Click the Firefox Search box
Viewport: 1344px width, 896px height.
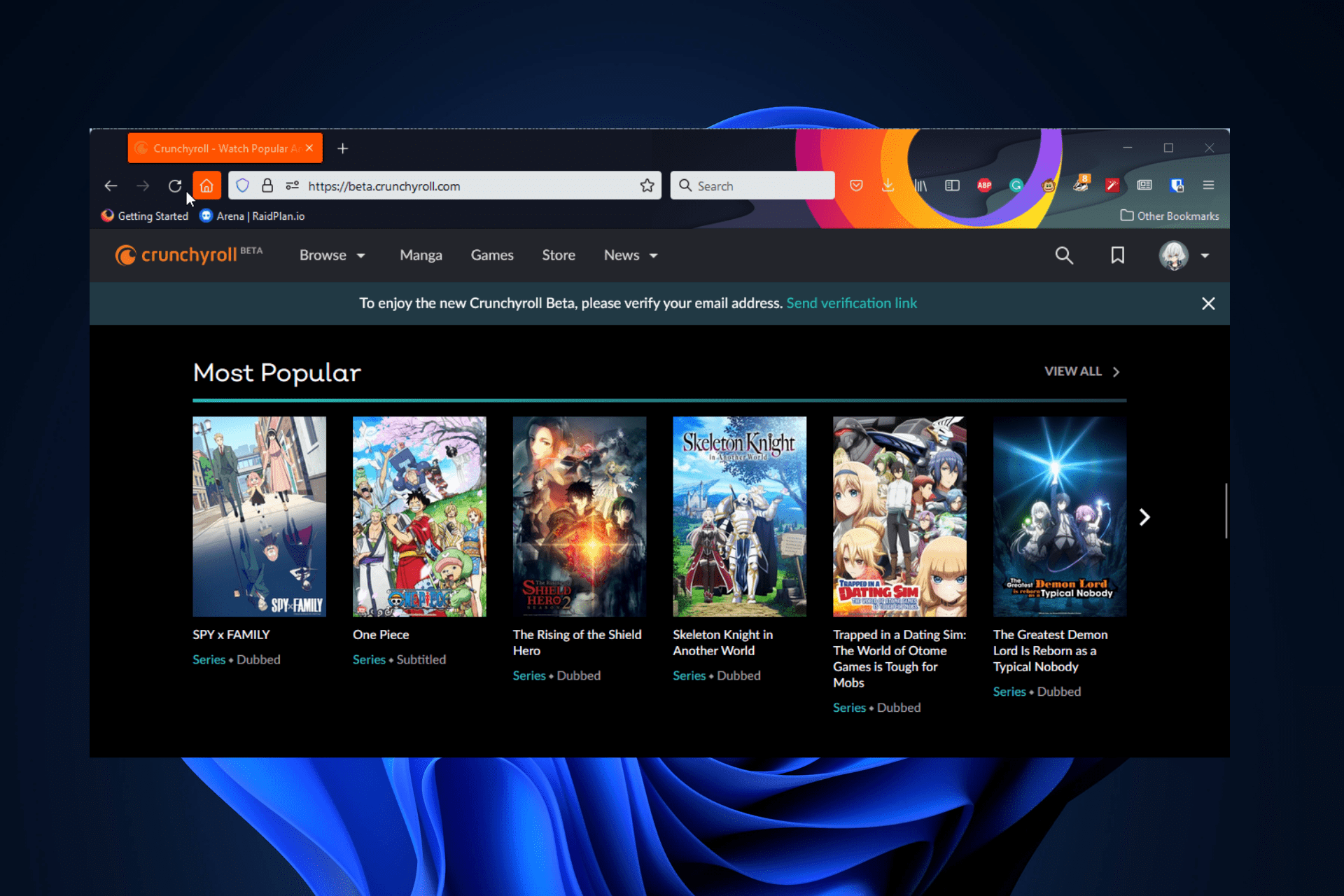[752, 185]
